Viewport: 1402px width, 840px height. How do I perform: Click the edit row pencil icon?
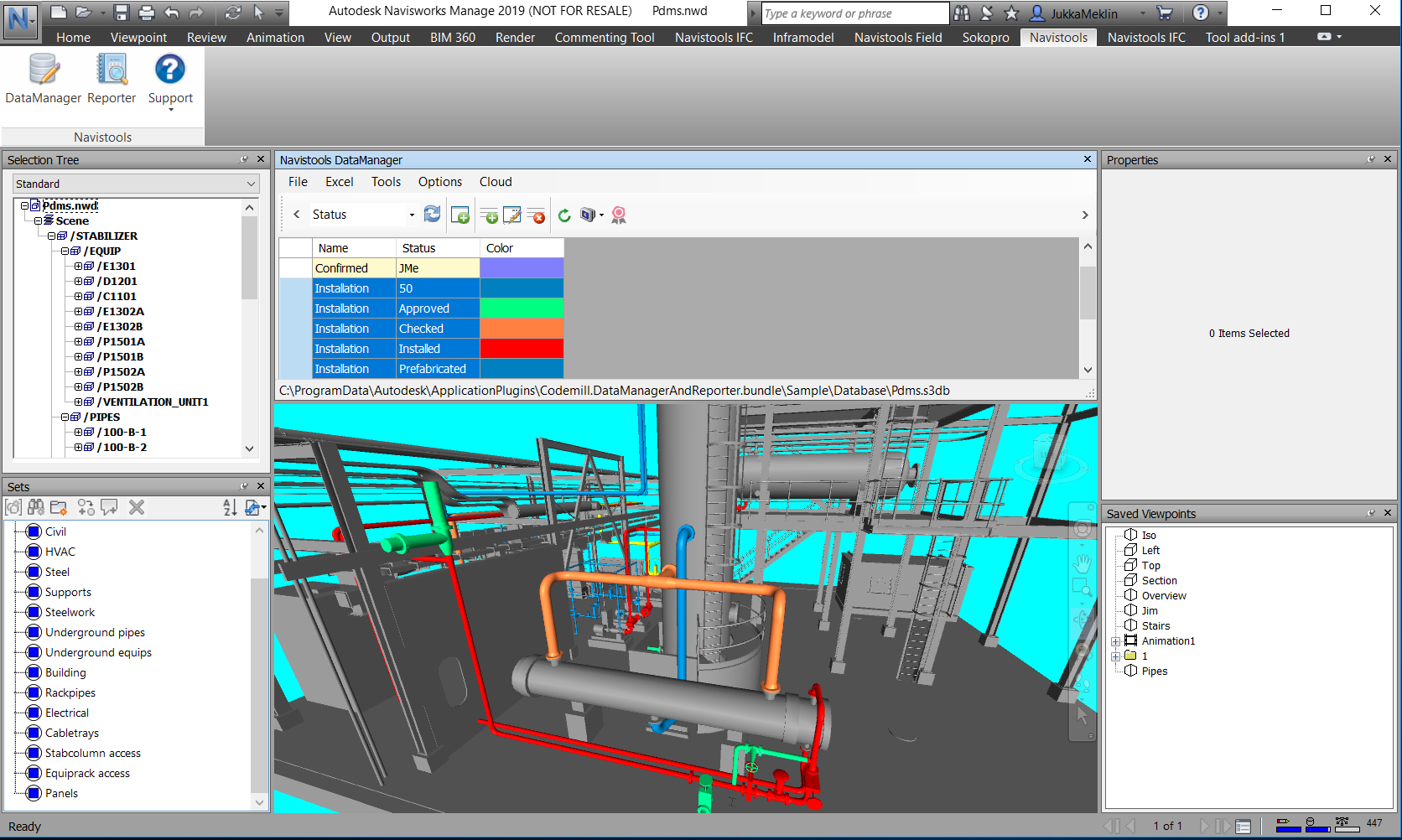click(511, 215)
